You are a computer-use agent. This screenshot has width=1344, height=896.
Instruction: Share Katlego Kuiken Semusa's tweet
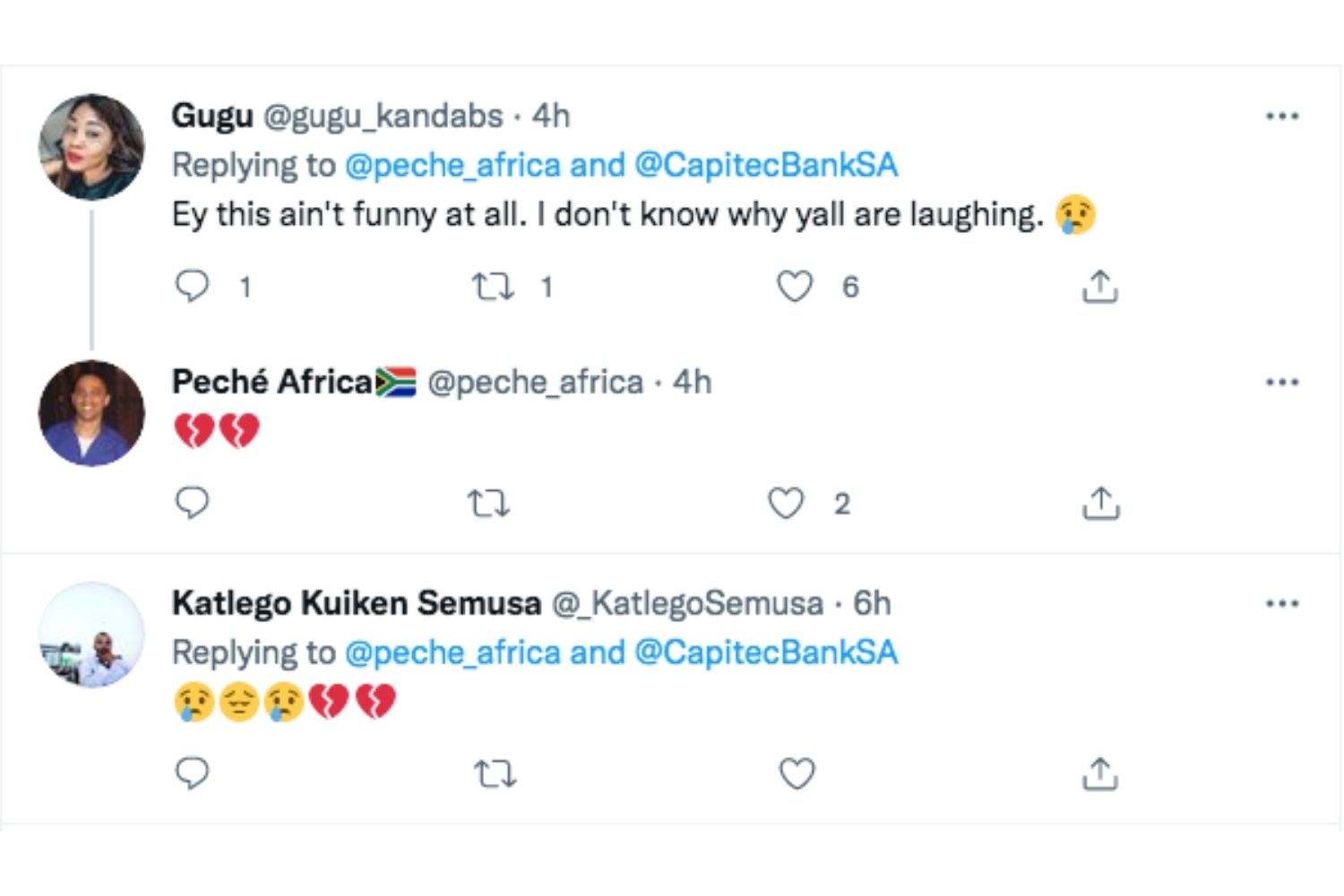click(x=1099, y=773)
